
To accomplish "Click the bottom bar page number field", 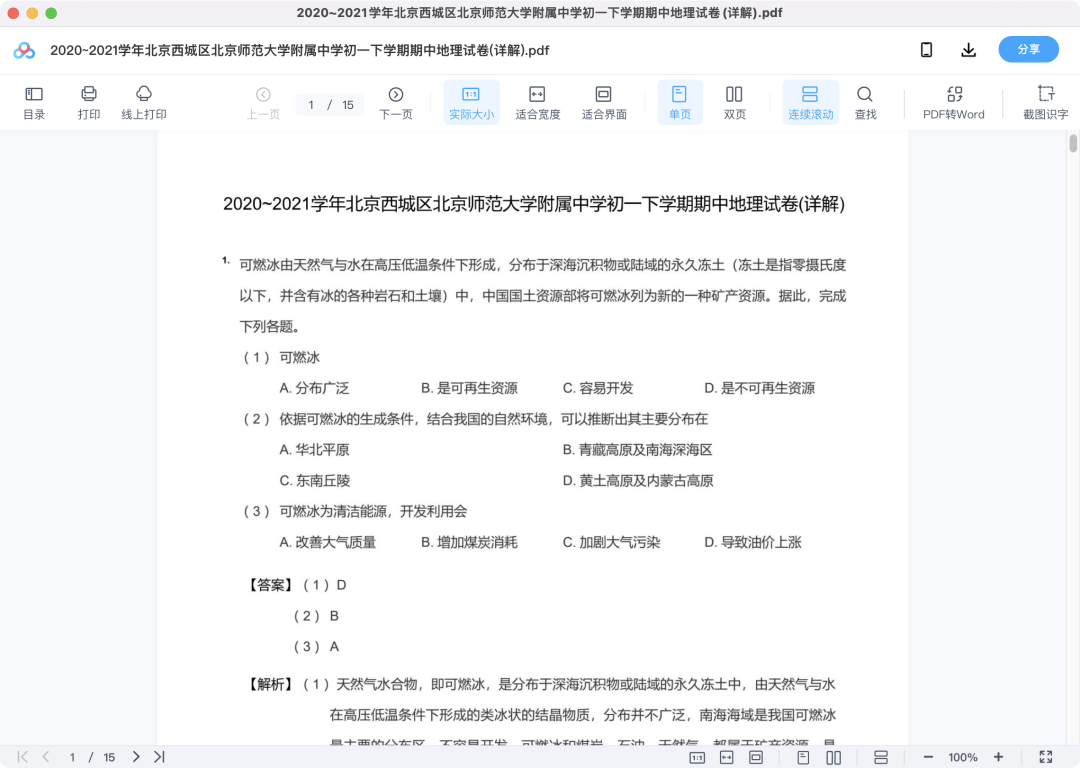I will (72, 757).
